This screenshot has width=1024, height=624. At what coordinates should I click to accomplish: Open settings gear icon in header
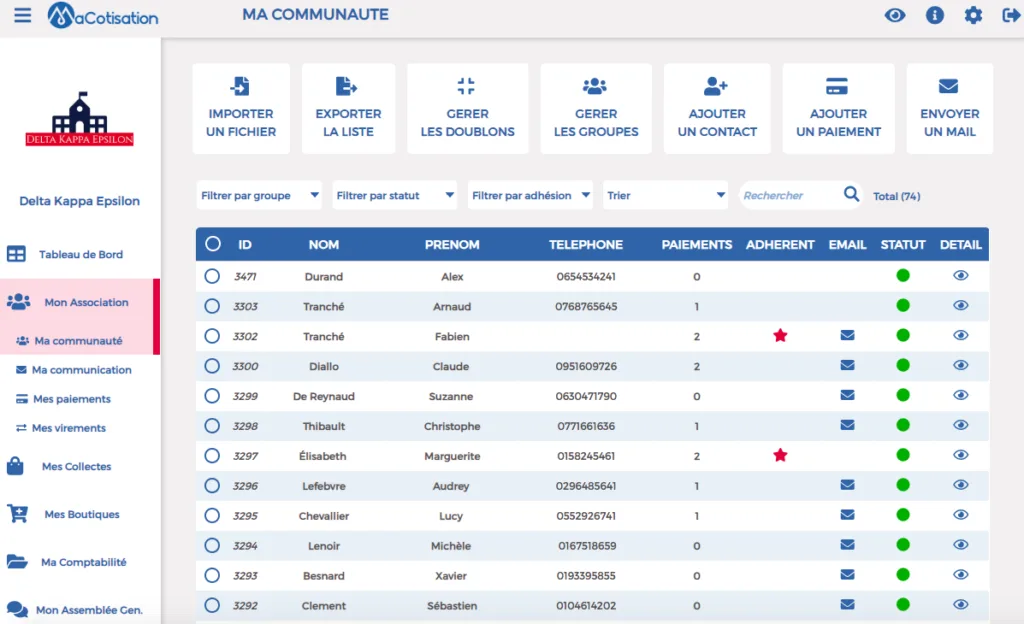tap(973, 15)
